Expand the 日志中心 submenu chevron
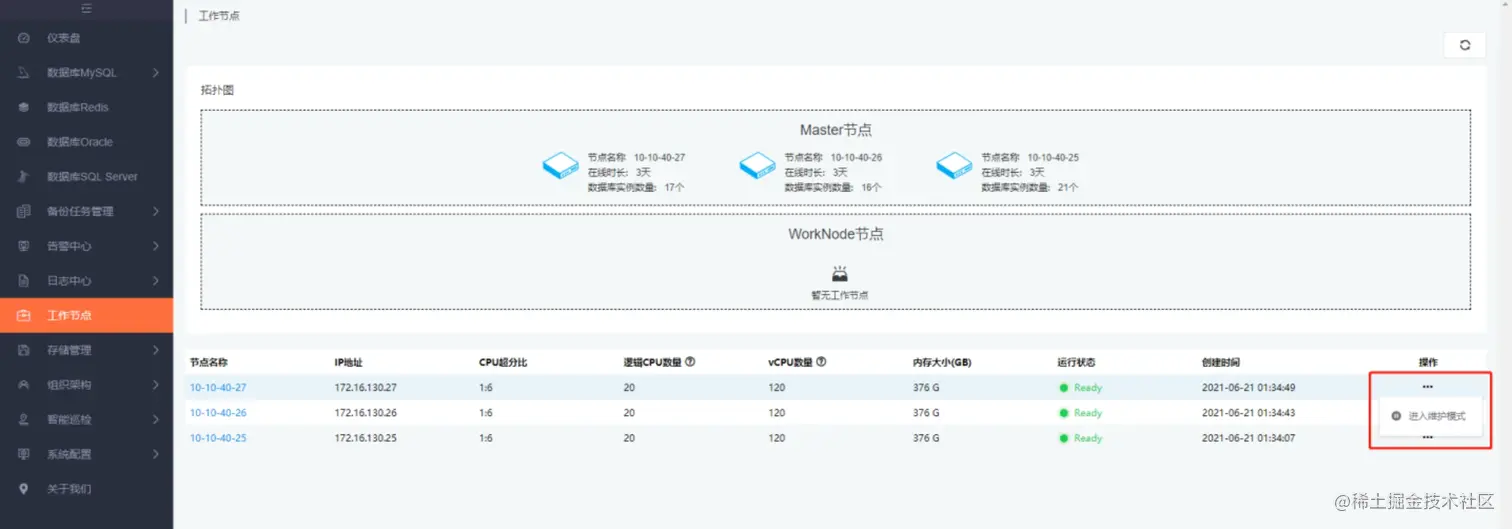 156,281
